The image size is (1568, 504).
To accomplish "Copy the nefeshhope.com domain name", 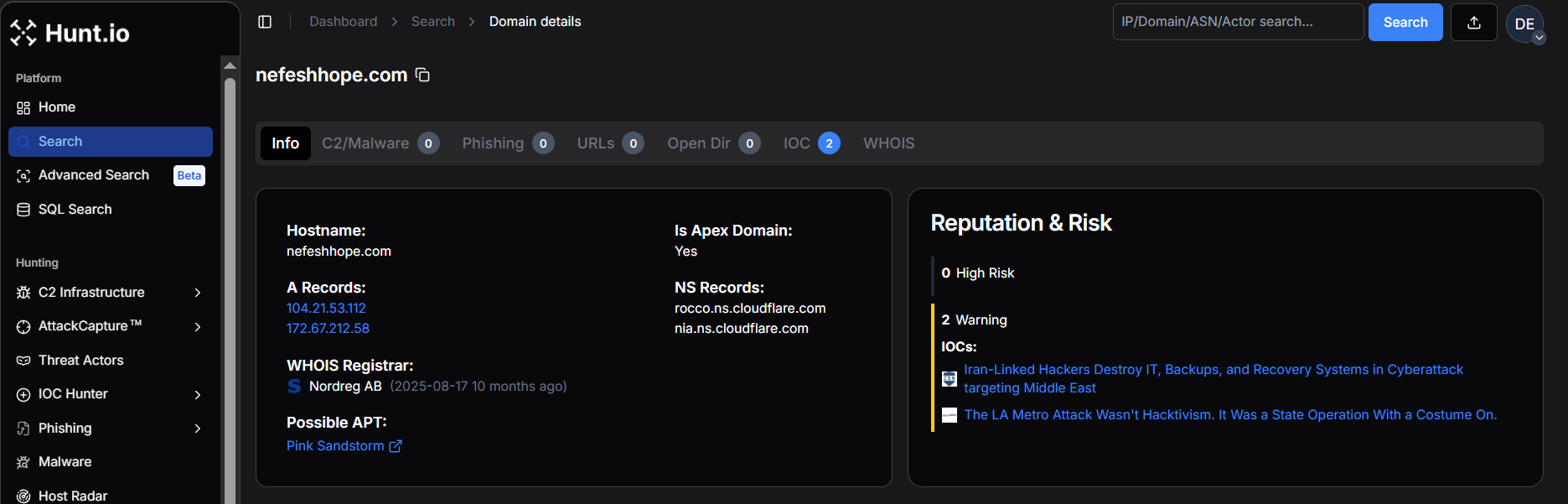I will tap(422, 75).
